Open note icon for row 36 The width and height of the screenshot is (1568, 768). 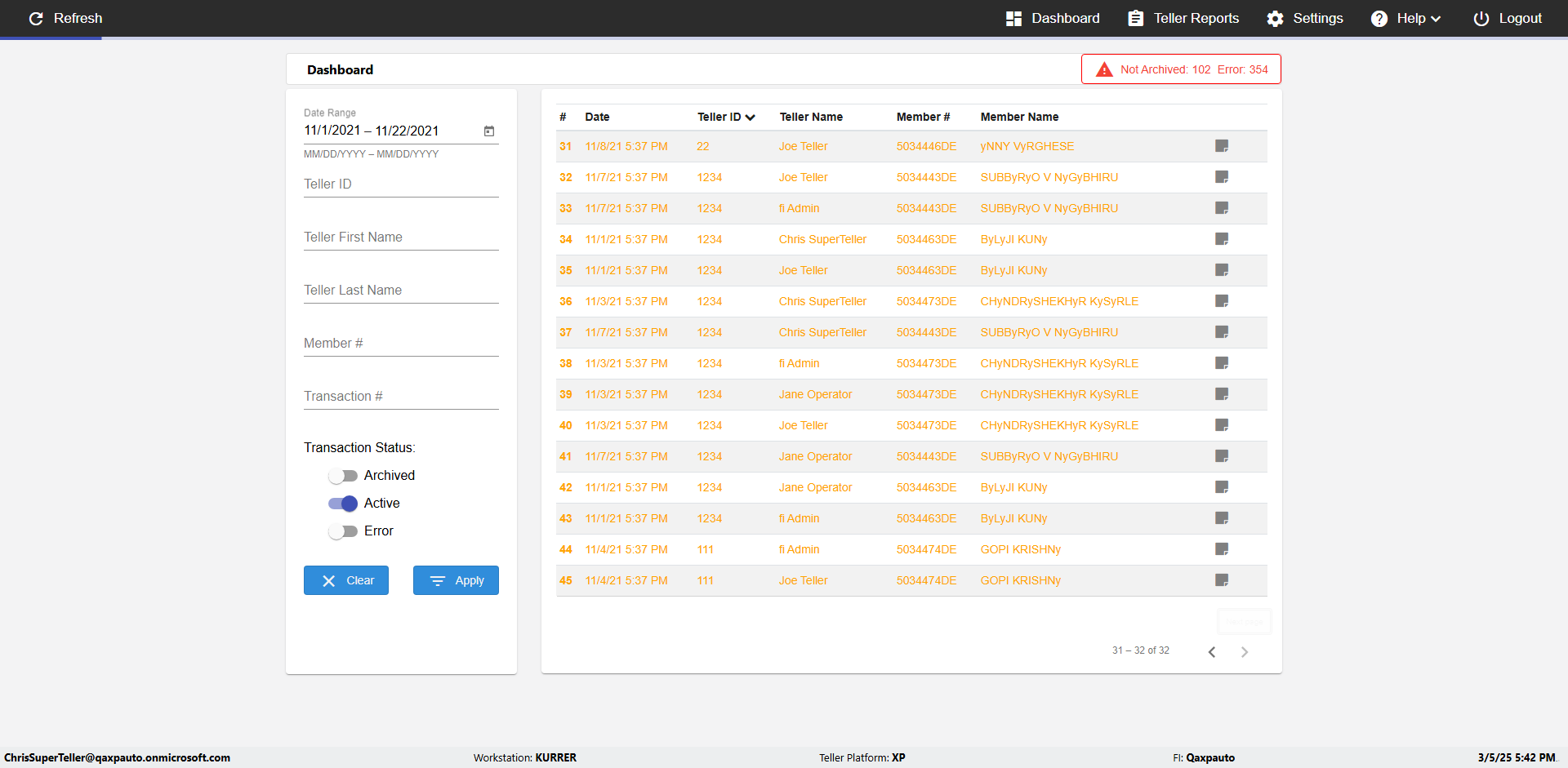point(1222,301)
